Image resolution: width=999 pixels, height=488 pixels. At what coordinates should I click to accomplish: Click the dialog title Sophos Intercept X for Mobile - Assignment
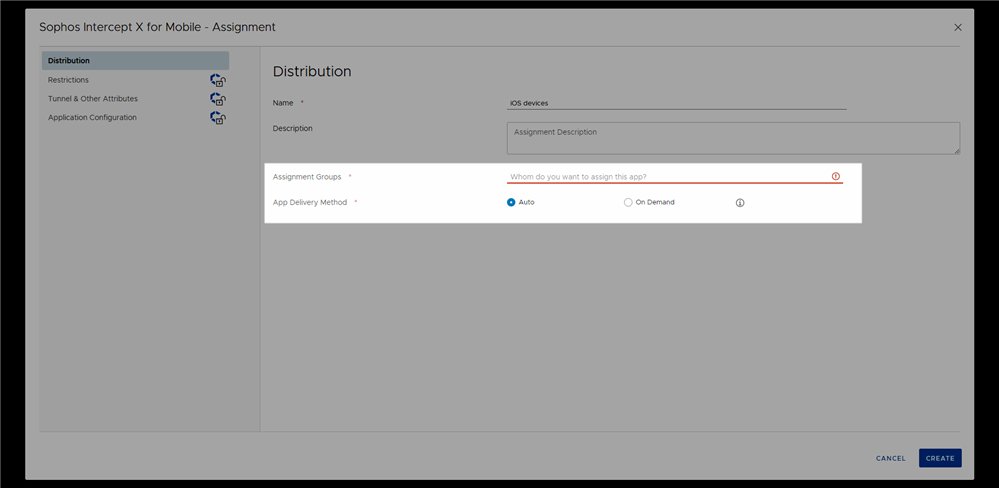(157, 27)
